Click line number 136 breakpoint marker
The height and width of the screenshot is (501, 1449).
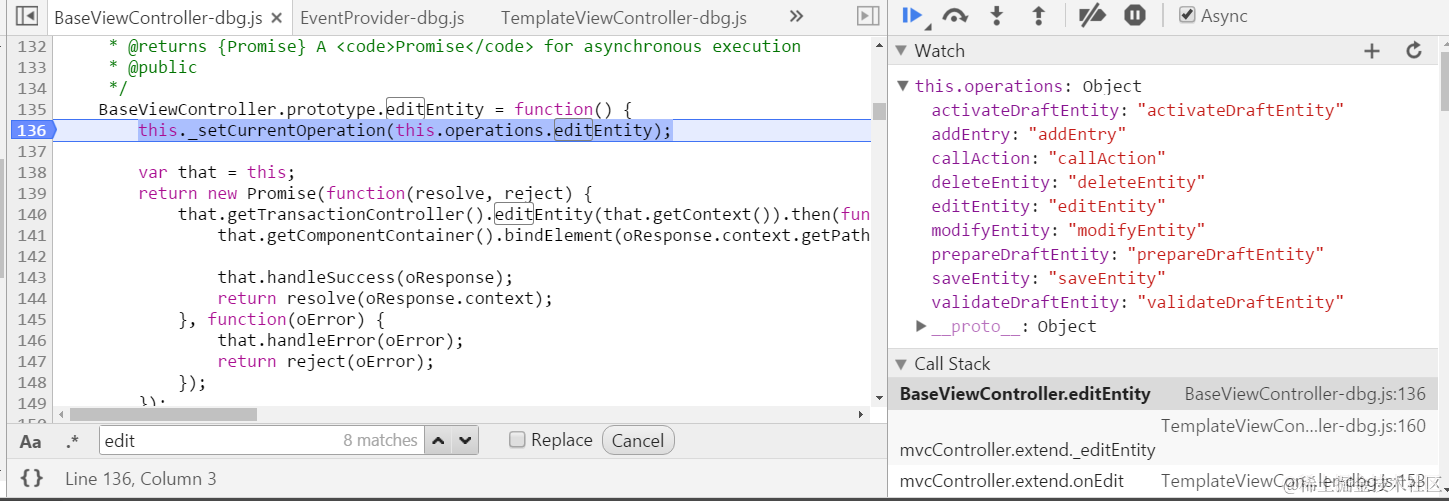[32, 130]
